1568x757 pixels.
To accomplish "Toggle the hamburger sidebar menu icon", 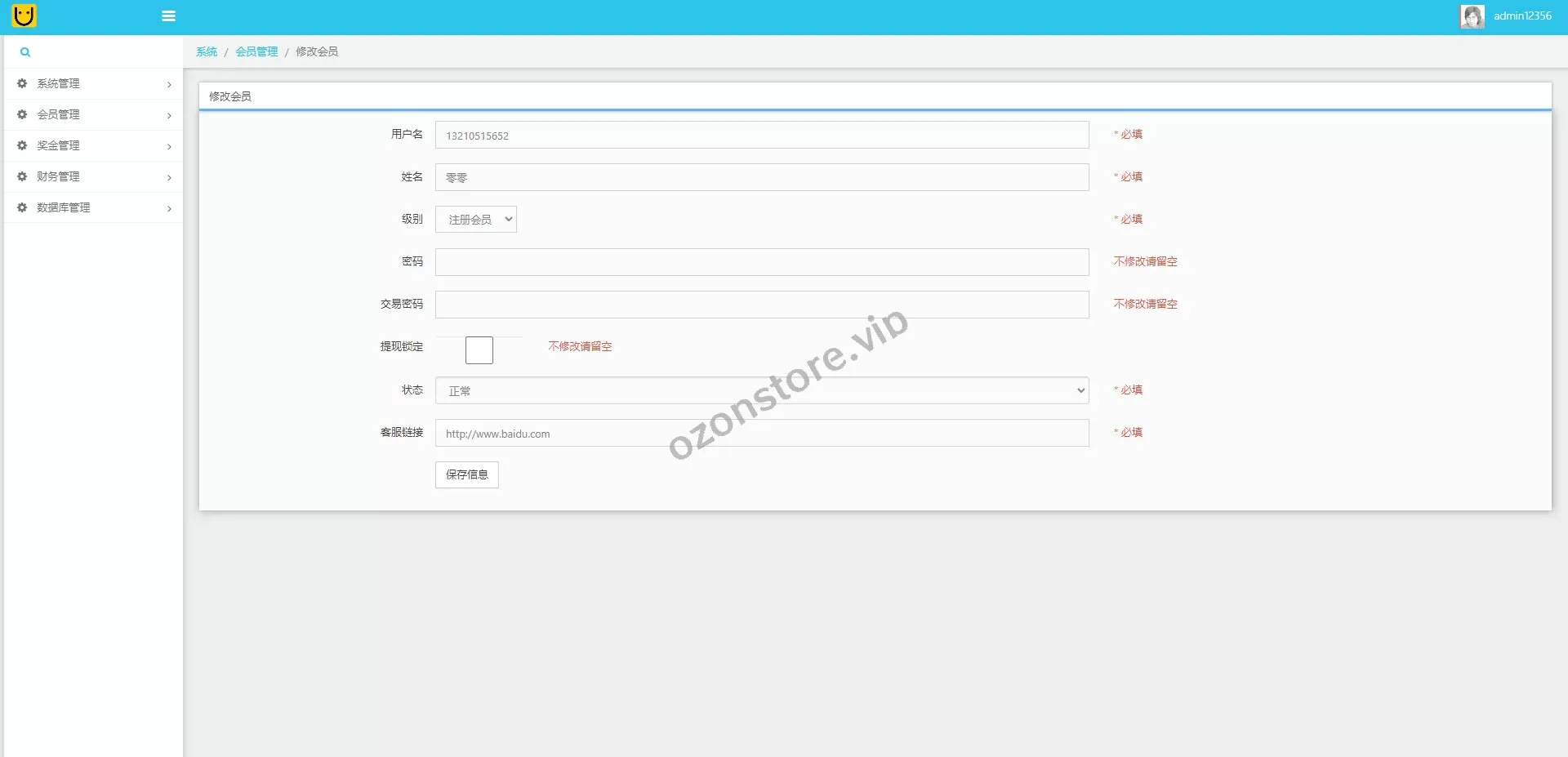I will pyautogui.click(x=168, y=16).
